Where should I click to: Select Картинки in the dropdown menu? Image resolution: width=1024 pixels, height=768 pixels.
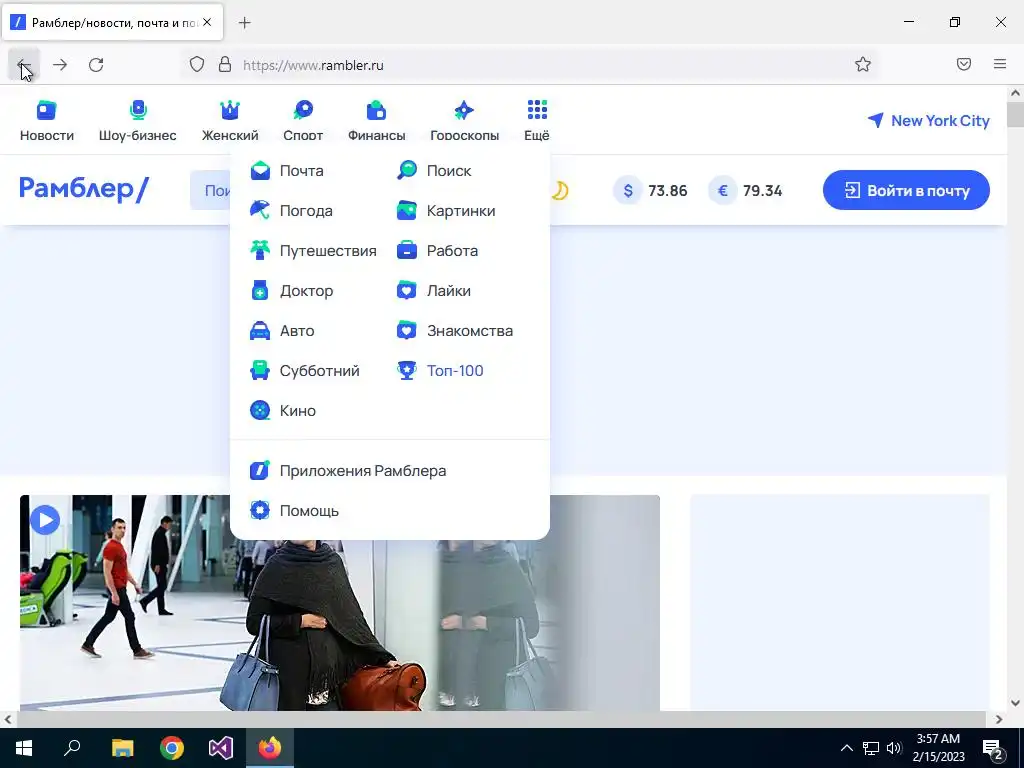tap(446, 210)
